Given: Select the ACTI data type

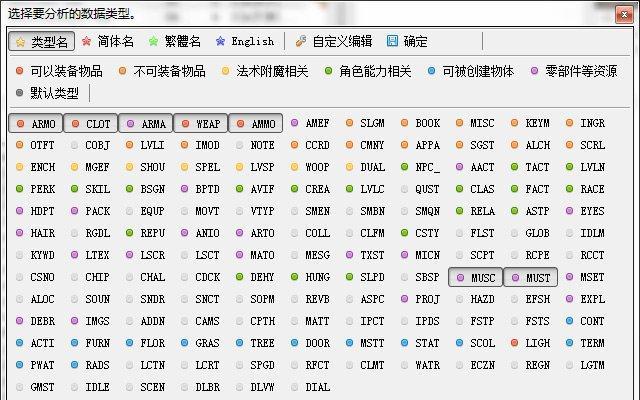Looking at the screenshot, I should [36, 344].
